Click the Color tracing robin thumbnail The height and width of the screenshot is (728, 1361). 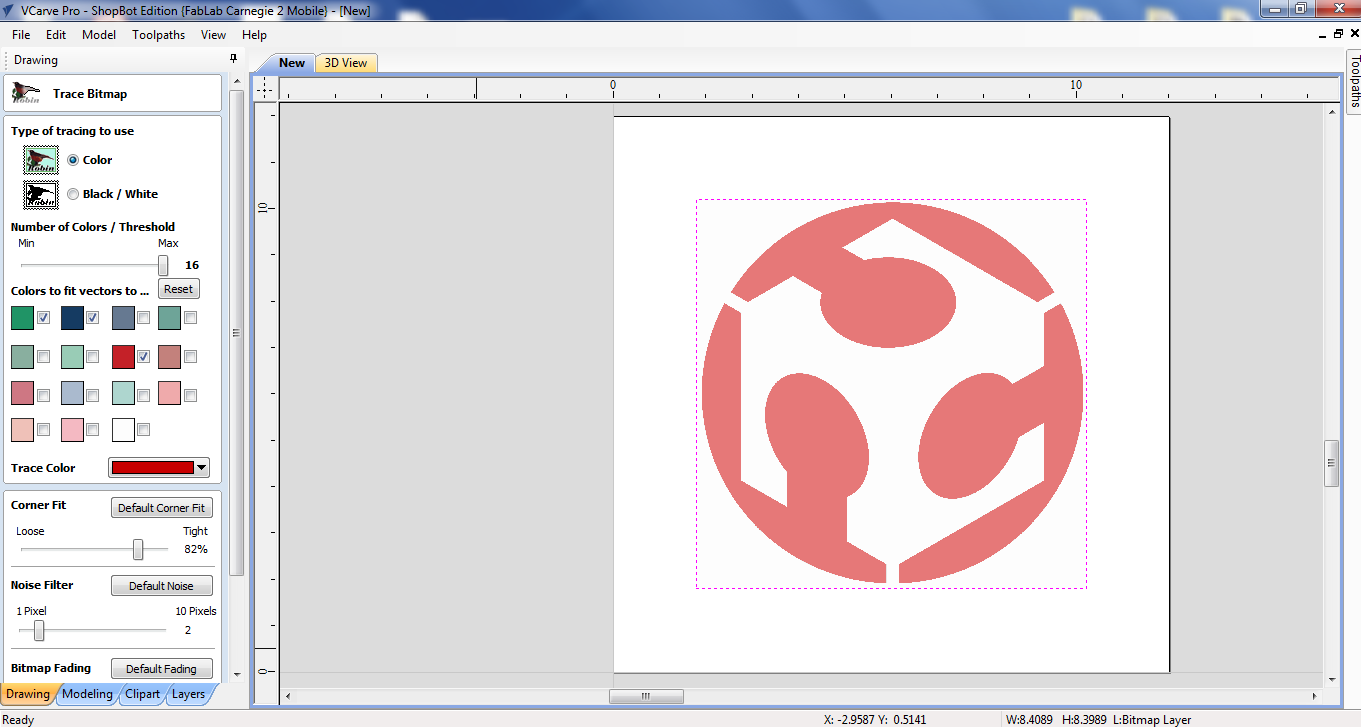[41, 160]
